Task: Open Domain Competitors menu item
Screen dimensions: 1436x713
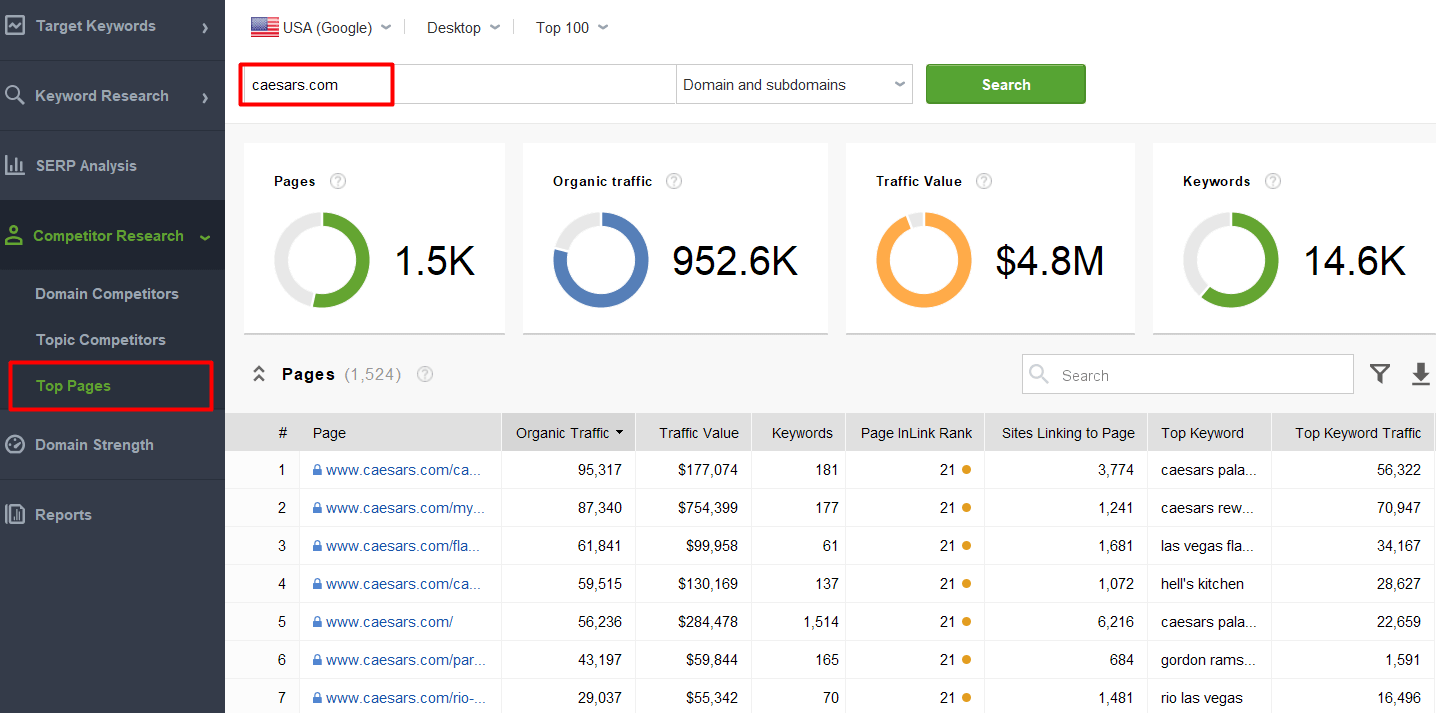Action: [x=107, y=294]
